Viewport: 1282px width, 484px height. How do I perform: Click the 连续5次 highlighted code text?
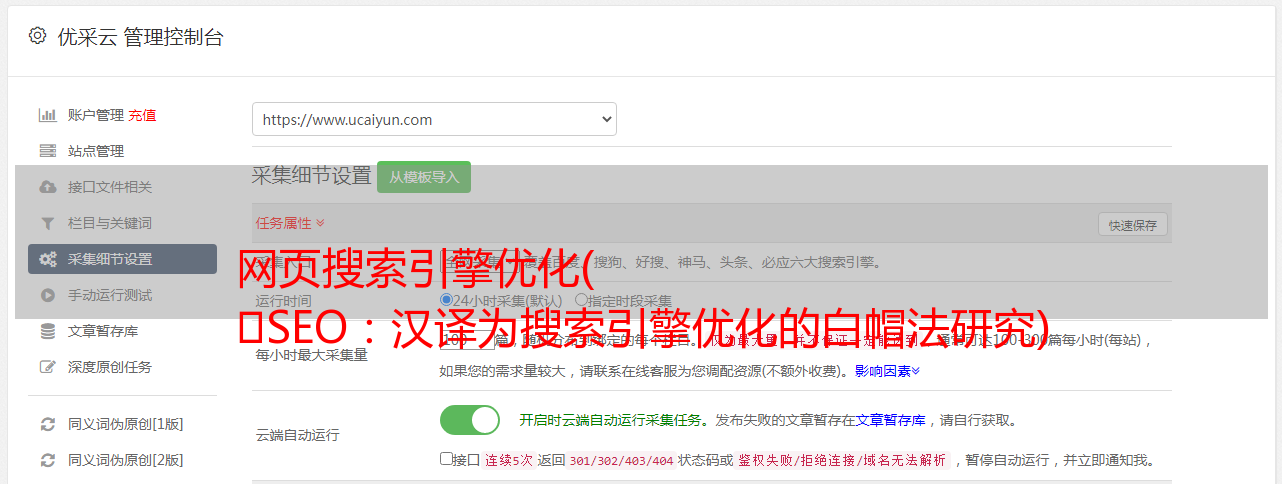click(x=508, y=460)
